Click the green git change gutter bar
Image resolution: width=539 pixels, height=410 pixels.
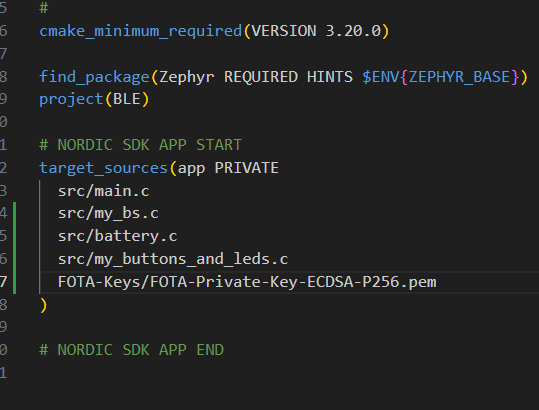coord(14,248)
